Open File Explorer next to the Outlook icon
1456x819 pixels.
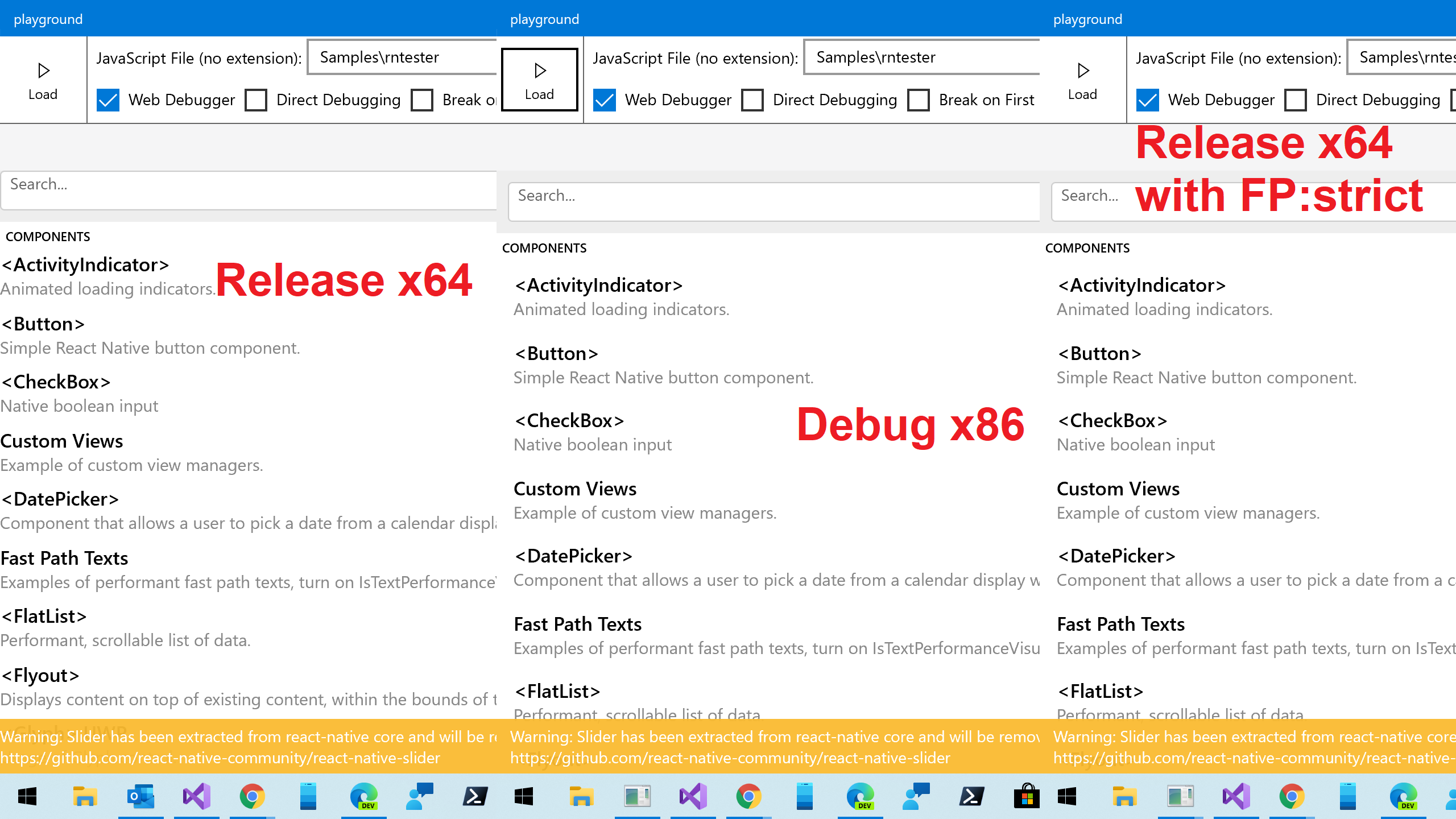point(85,796)
